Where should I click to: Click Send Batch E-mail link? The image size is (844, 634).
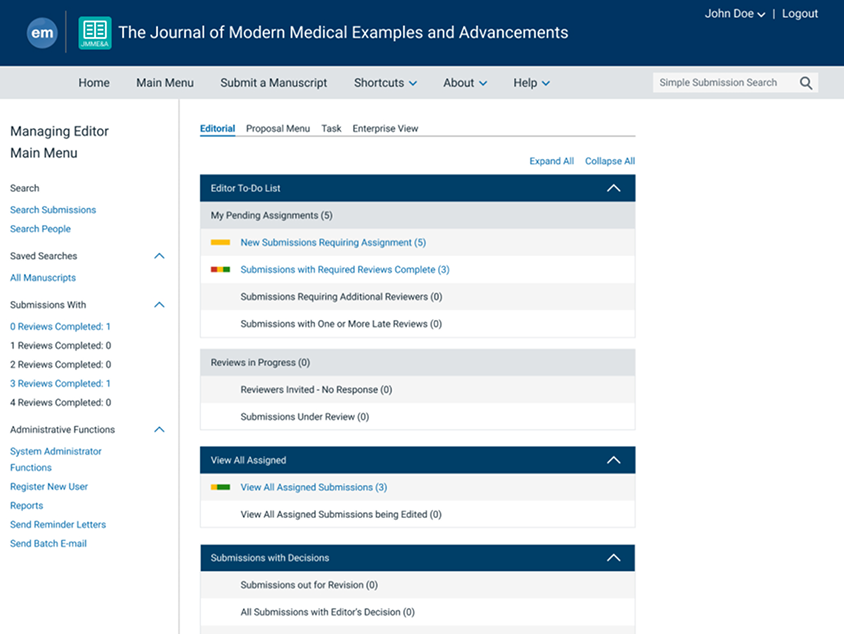click(x=48, y=544)
